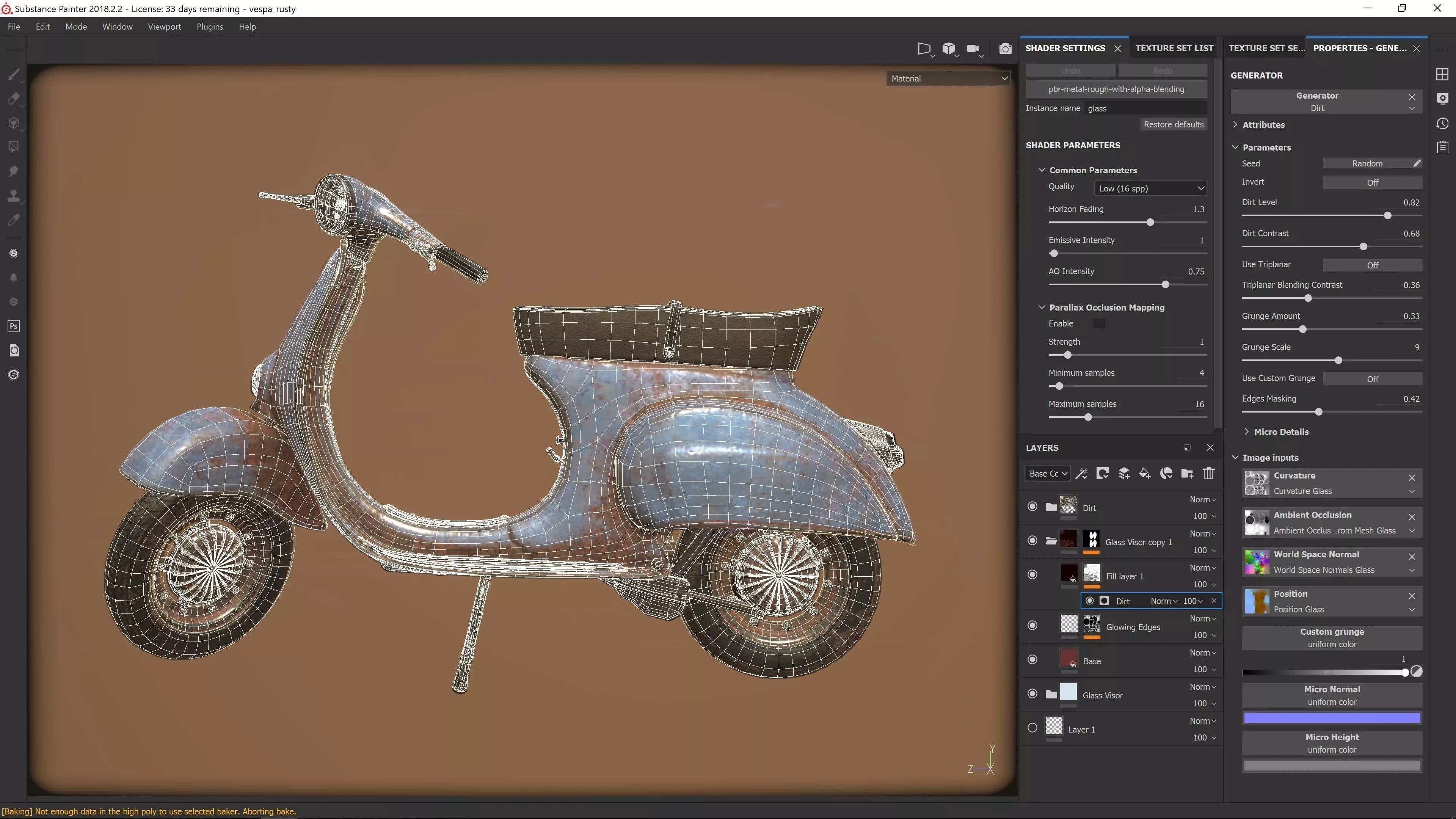
Task: Open the Display settings grid icon in right dock
Action: click(x=1442, y=75)
